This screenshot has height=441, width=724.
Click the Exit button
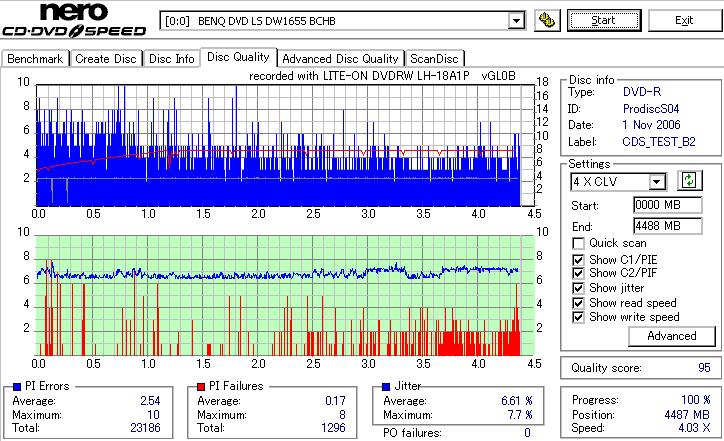coord(684,20)
